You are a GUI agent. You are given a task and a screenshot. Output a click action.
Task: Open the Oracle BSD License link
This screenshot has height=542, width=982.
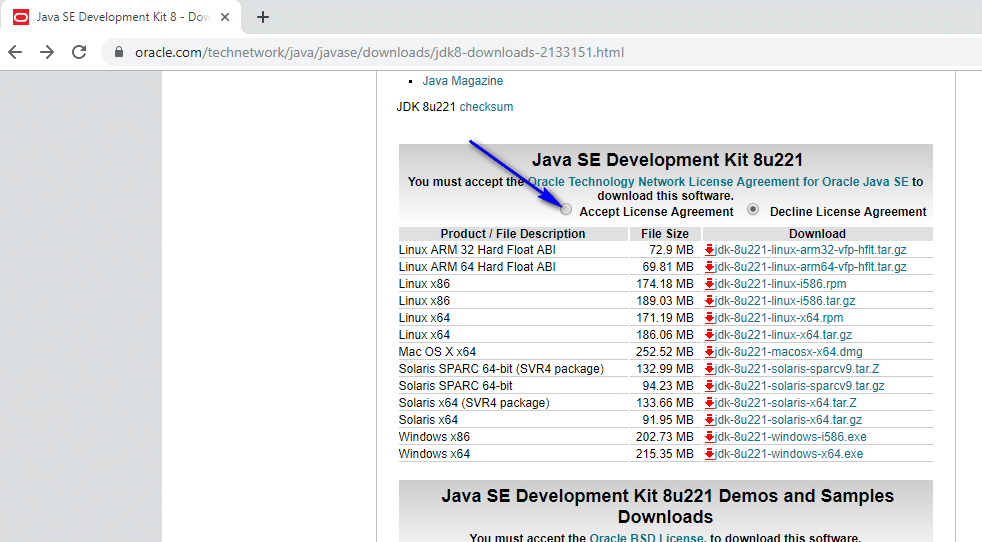[646, 537]
